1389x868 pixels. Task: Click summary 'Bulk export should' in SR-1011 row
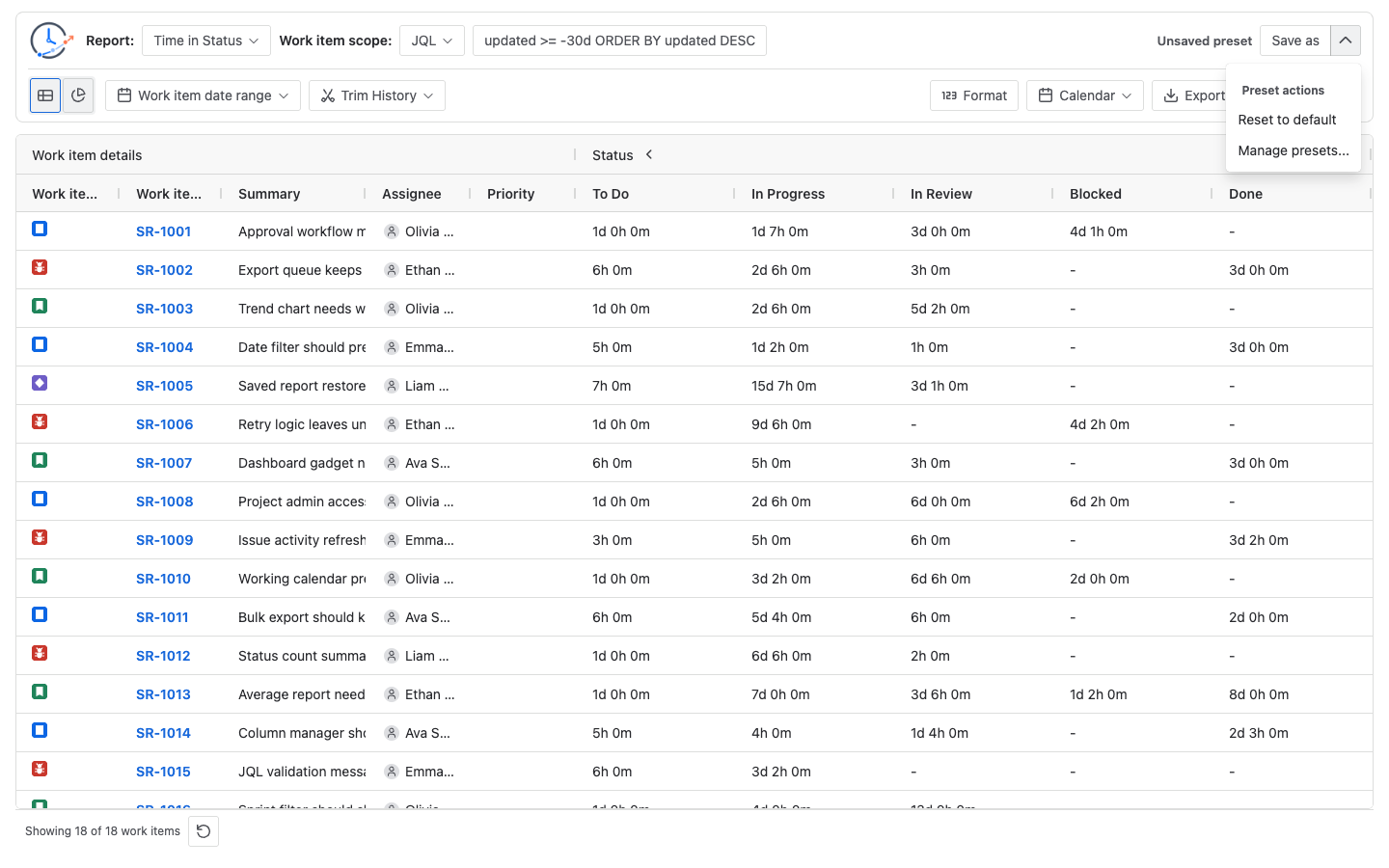click(302, 617)
